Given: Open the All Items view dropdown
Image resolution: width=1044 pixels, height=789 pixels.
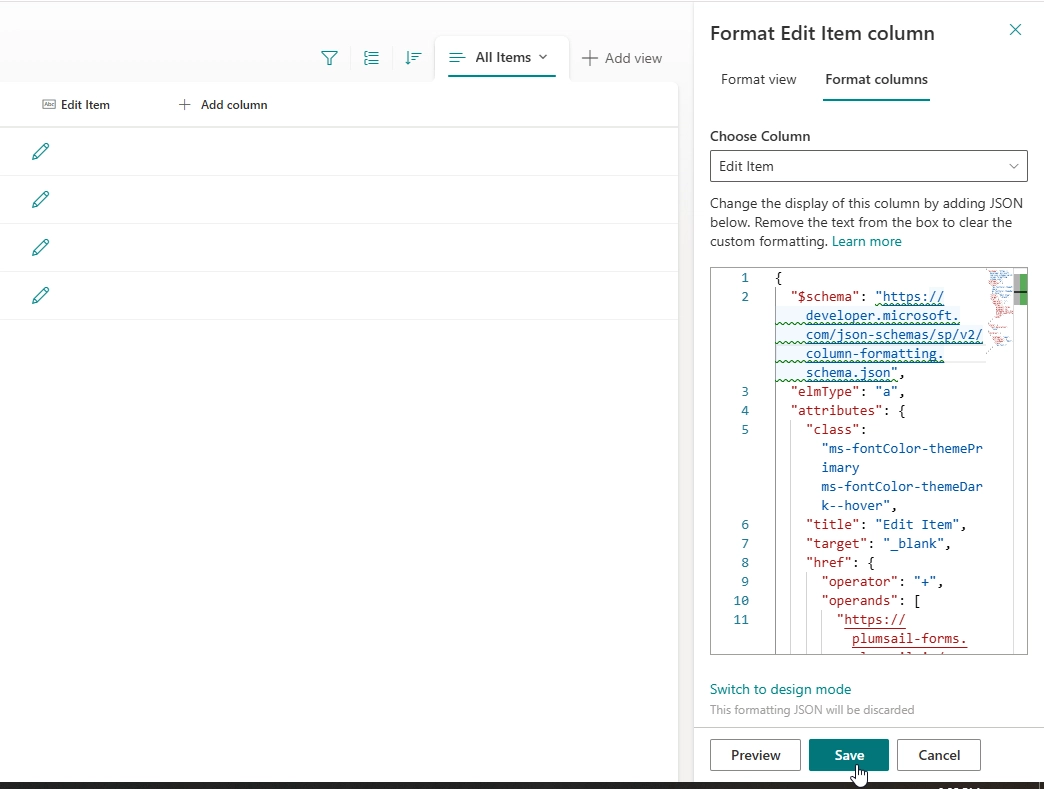Looking at the screenshot, I should 501,58.
